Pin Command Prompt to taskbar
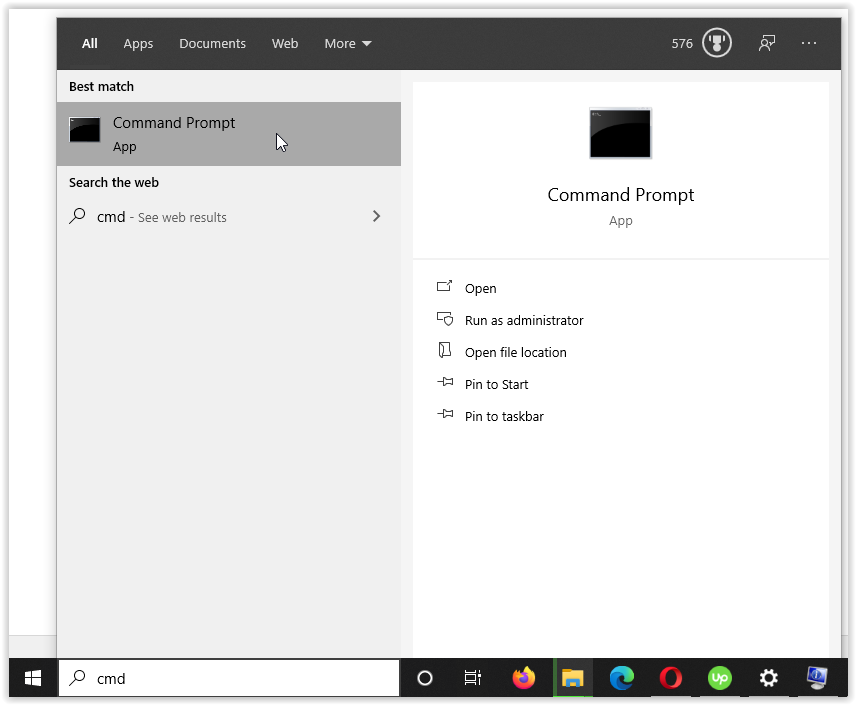856x705 pixels. click(x=504, y=416)
